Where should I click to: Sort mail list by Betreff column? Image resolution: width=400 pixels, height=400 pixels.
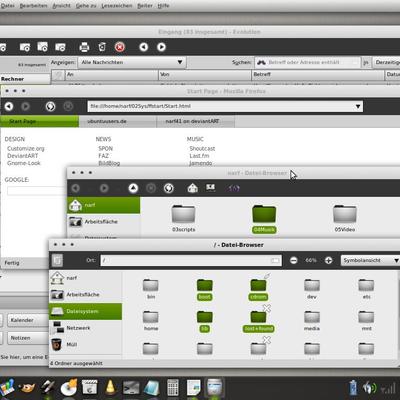click(318, 74)
